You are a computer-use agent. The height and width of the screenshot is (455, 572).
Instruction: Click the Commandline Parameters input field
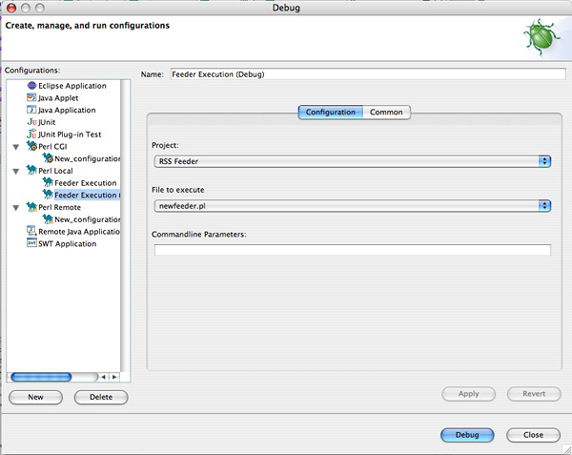352,250
